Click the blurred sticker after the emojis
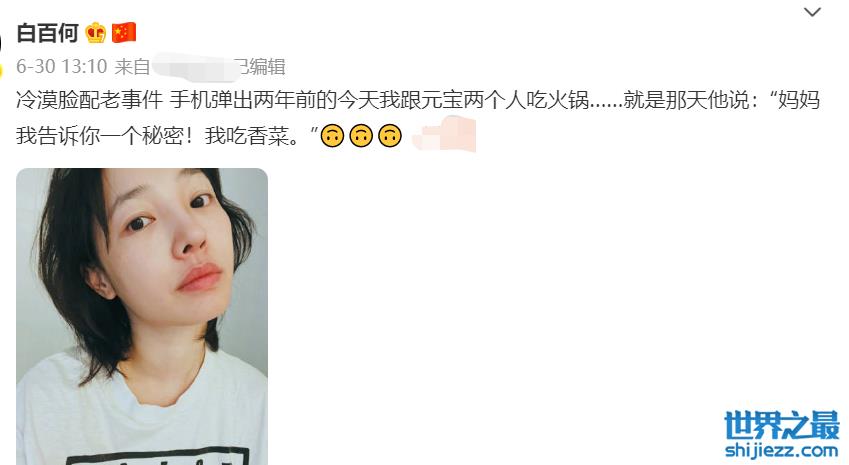The height and width of the screenshot is (465, 849). tap(444, 134)
